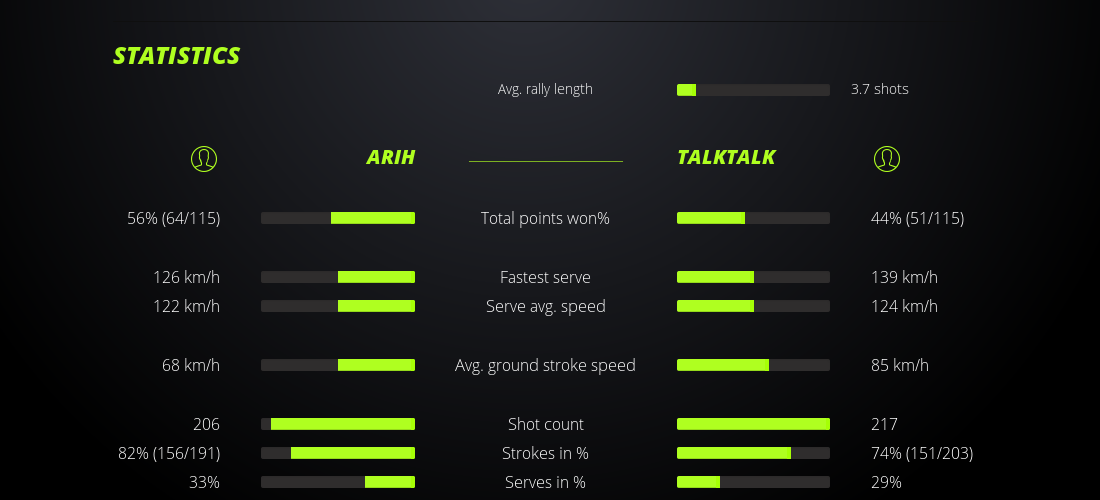1100x500 pixels.
Task: Click the STATISTICS heading
Action: [x=177, y=56]
